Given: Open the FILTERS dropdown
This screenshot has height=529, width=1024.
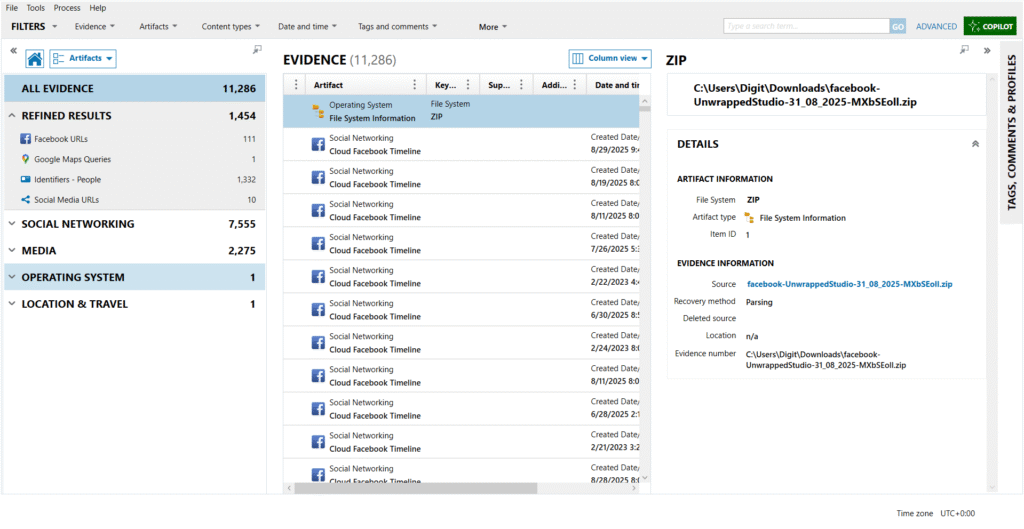Looking at the screenshot, I should click(35, 27).
